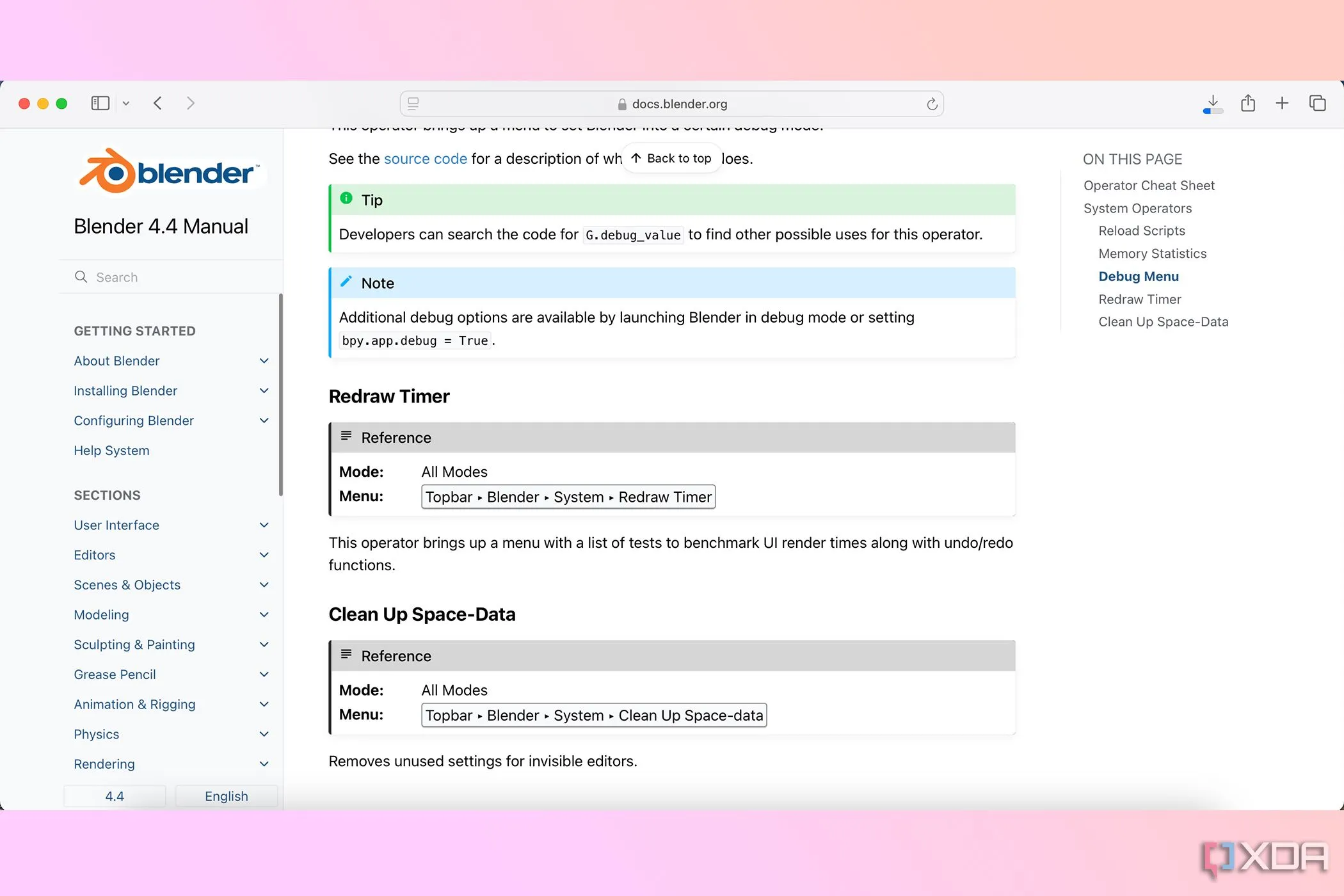Show tab overview icon
This screenshot has height=896, width=1344.
tap(1317, 103)
